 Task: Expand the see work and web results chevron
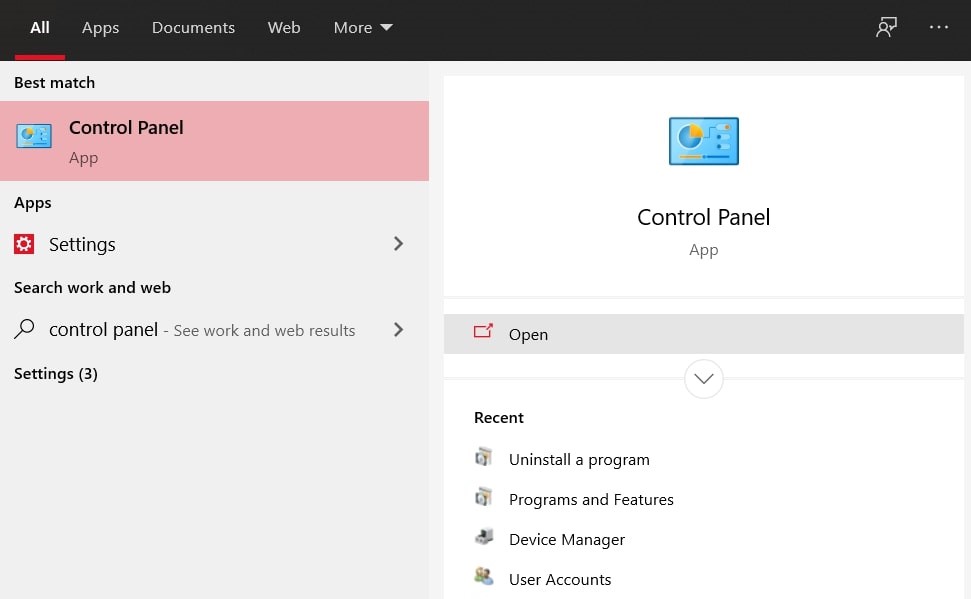[x=398, y=328]
